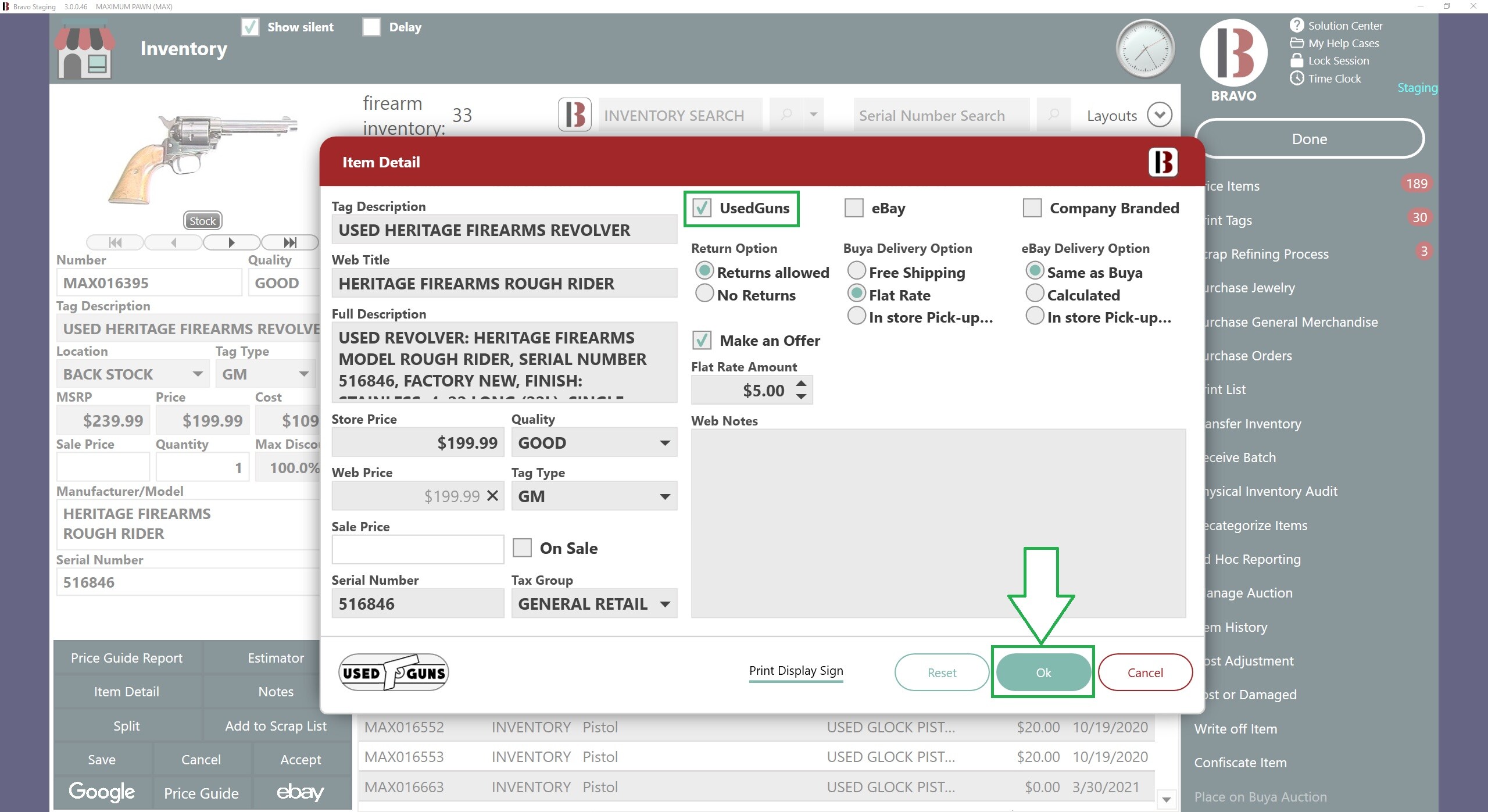1488x812 pixels.
Task: Select No Returns option
Action: [x=704, y=294]
